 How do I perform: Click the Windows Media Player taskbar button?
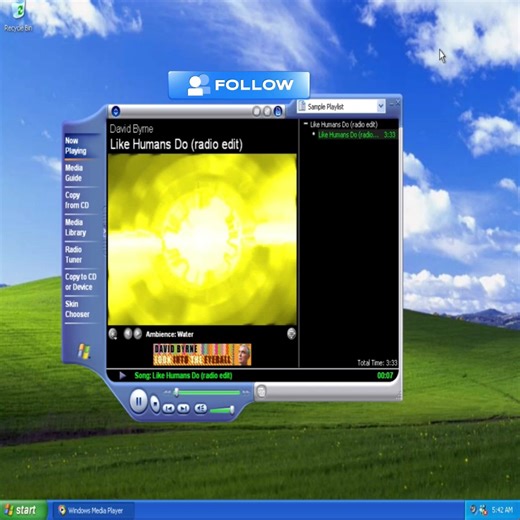click(x=94, y=510)
